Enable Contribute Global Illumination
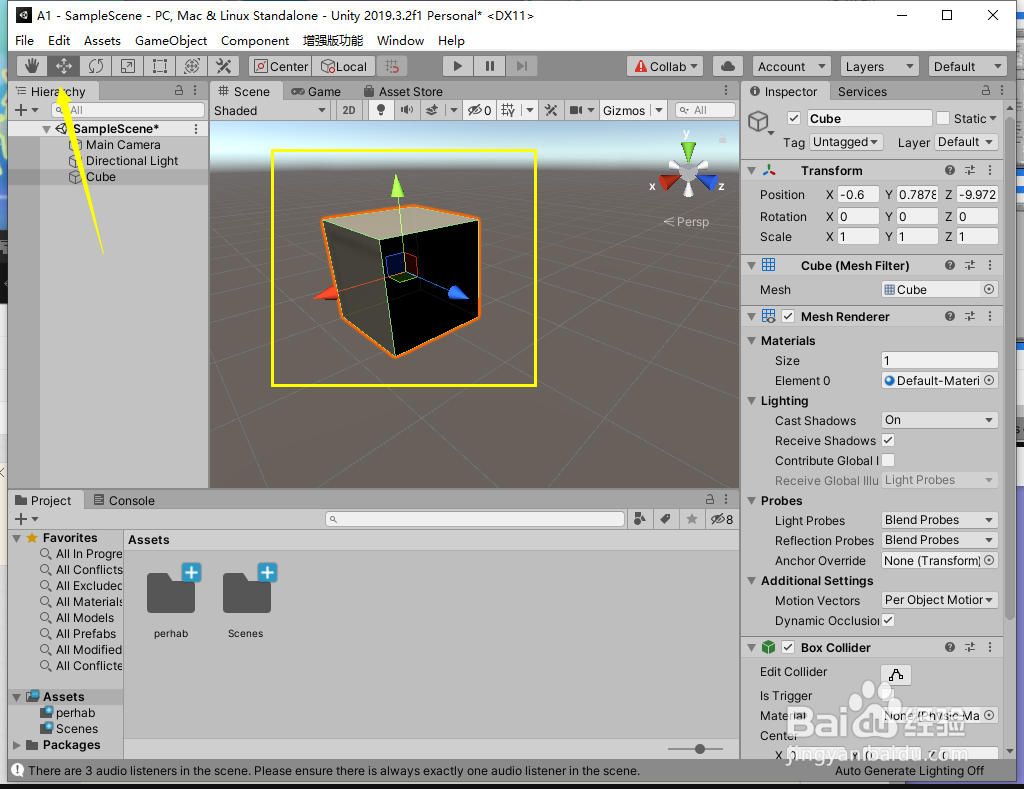The height and width of the screenshot is (789, 1024). (x=888, y=460)
